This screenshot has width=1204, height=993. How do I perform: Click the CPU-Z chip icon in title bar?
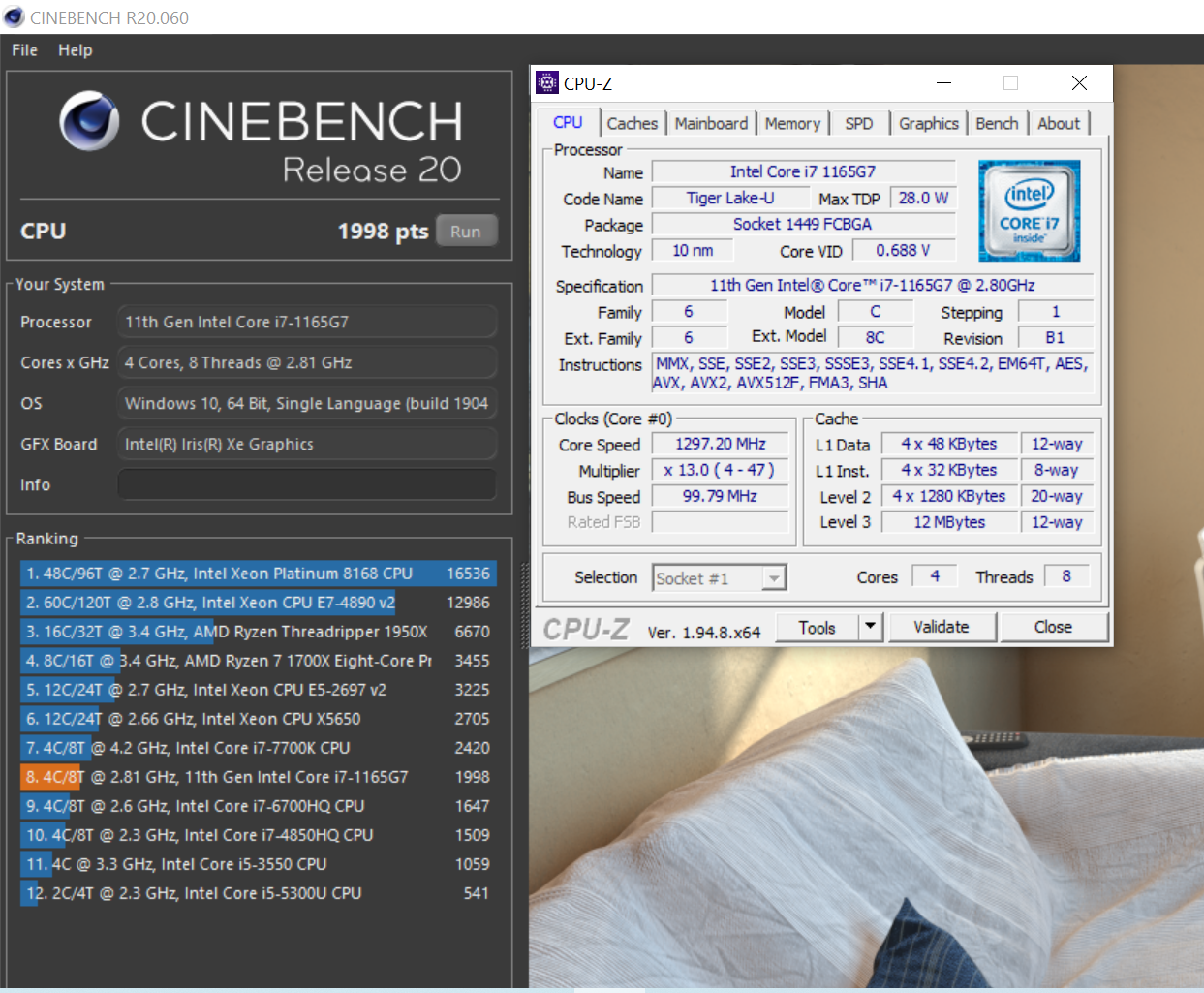[547, 83]
